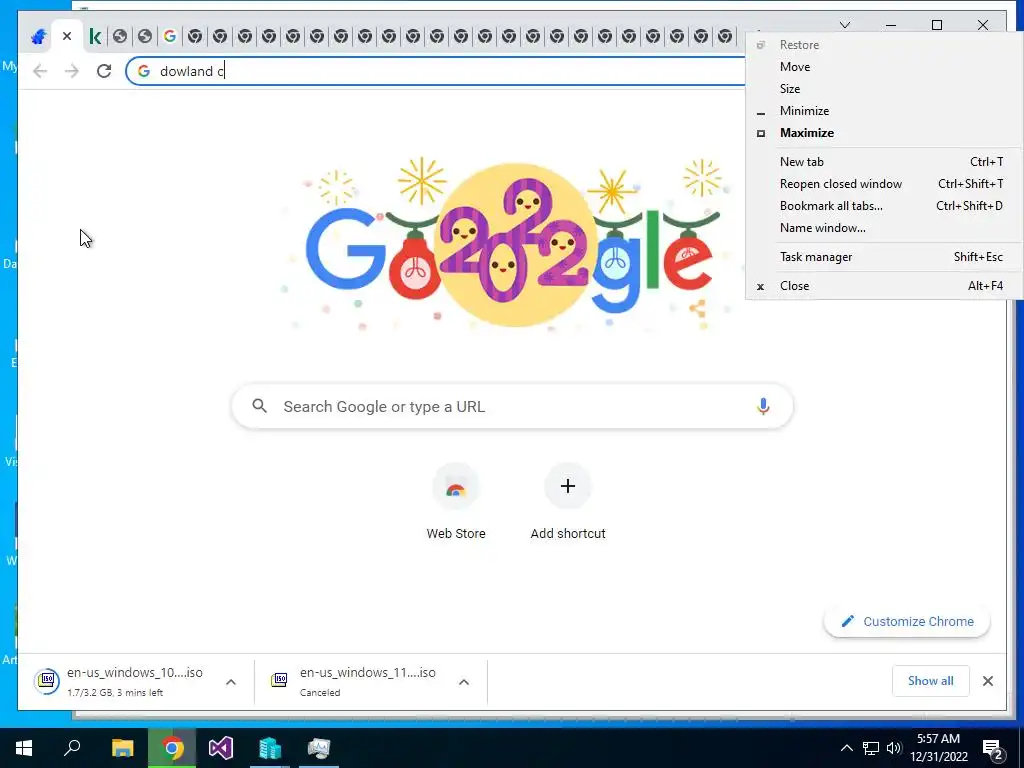
Task: Click the browser Back arrow
Action: tap(40, 71)
